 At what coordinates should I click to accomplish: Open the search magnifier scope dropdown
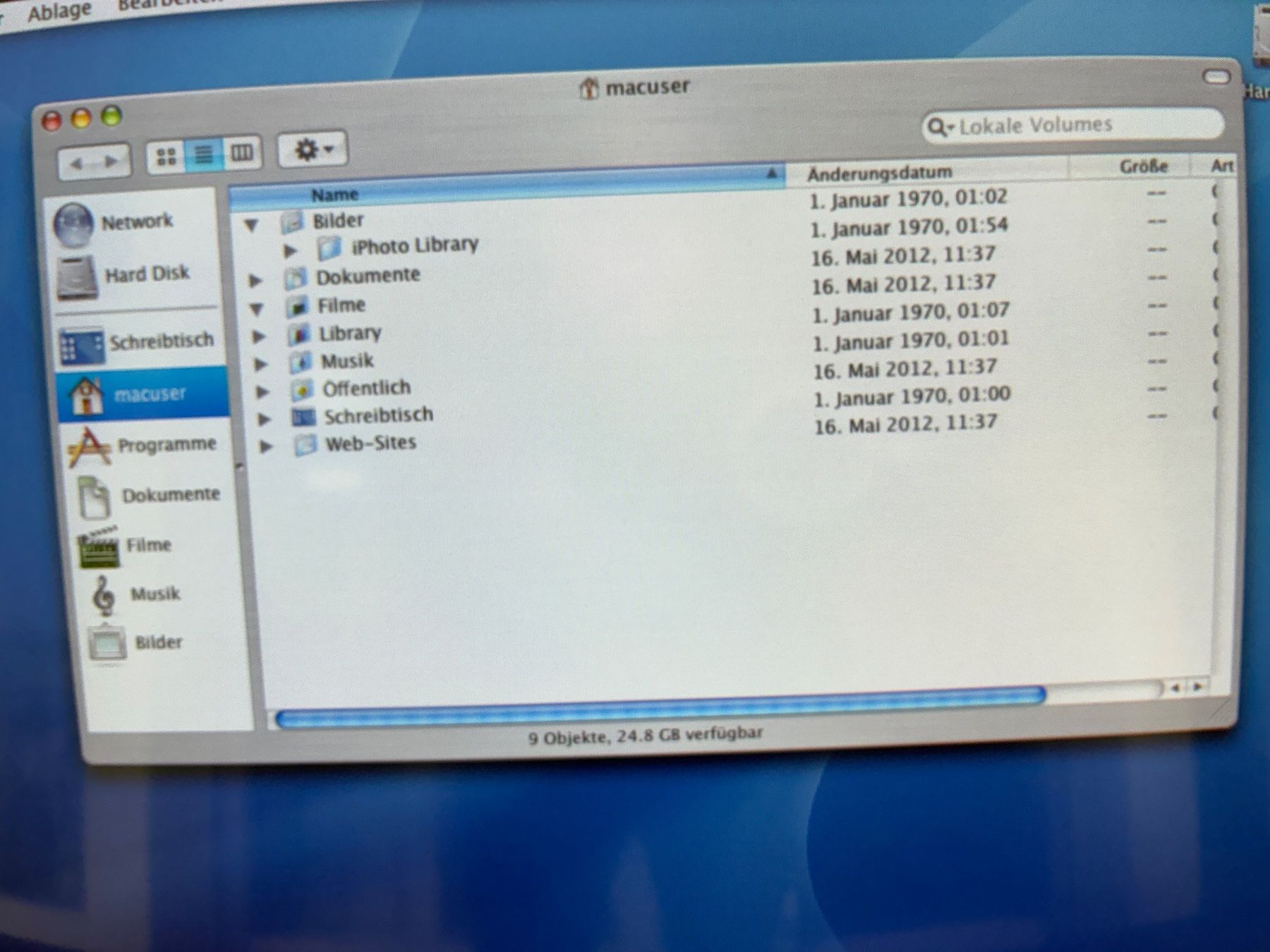tap(941, 127)
